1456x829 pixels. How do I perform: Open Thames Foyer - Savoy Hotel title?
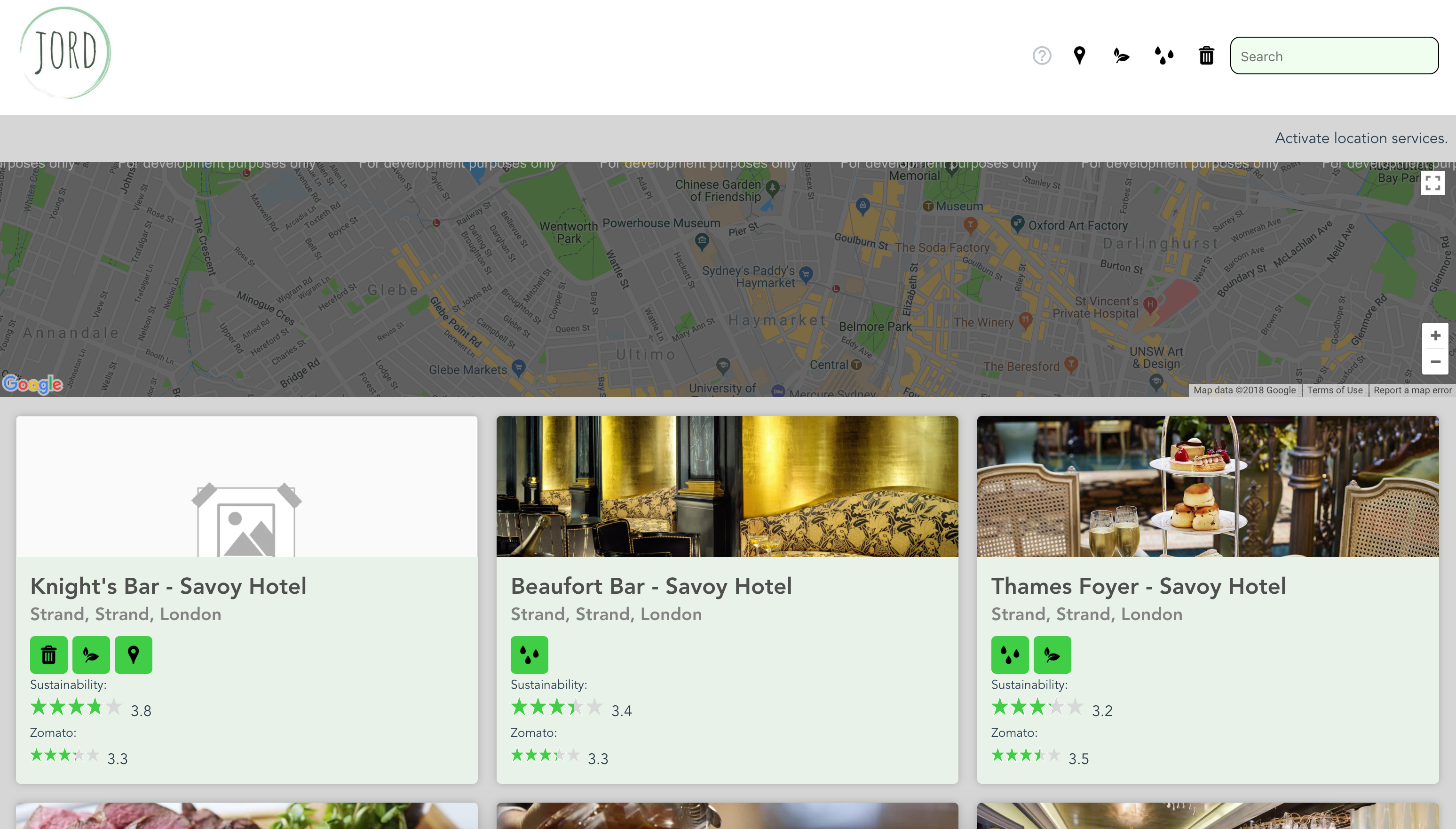(1138, 586)
